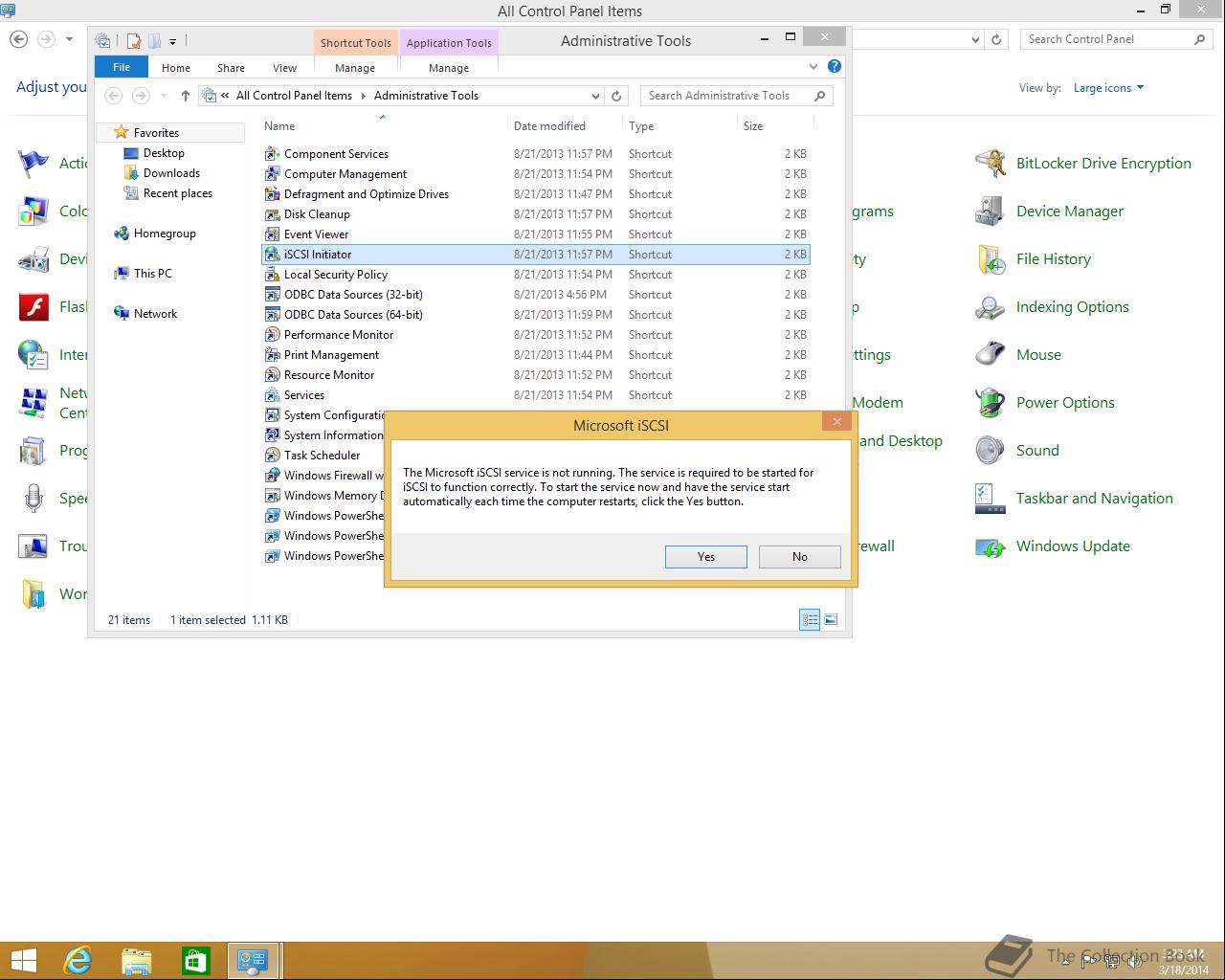The image size is (1225, 980).
Task: Select the Print Management icon
Action: tap(273, 355)
